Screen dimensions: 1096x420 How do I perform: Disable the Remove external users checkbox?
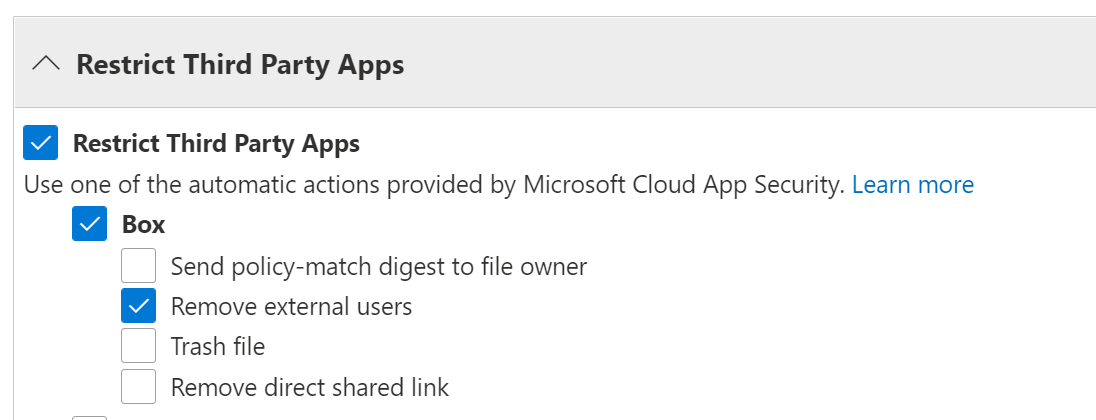(138, 306)
